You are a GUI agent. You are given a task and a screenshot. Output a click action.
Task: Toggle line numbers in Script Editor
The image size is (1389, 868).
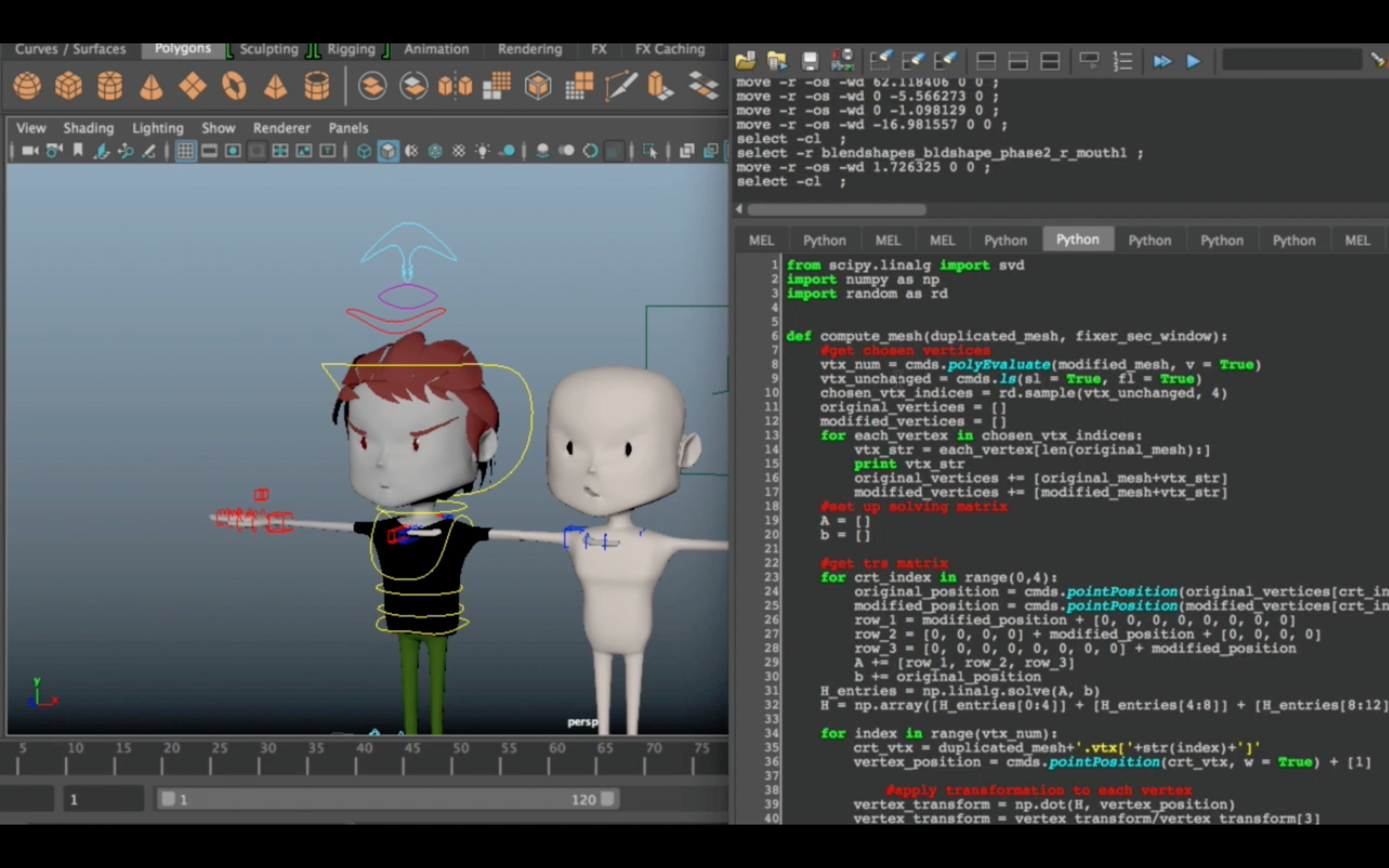pyautogui.click(x=1122, y=61)
